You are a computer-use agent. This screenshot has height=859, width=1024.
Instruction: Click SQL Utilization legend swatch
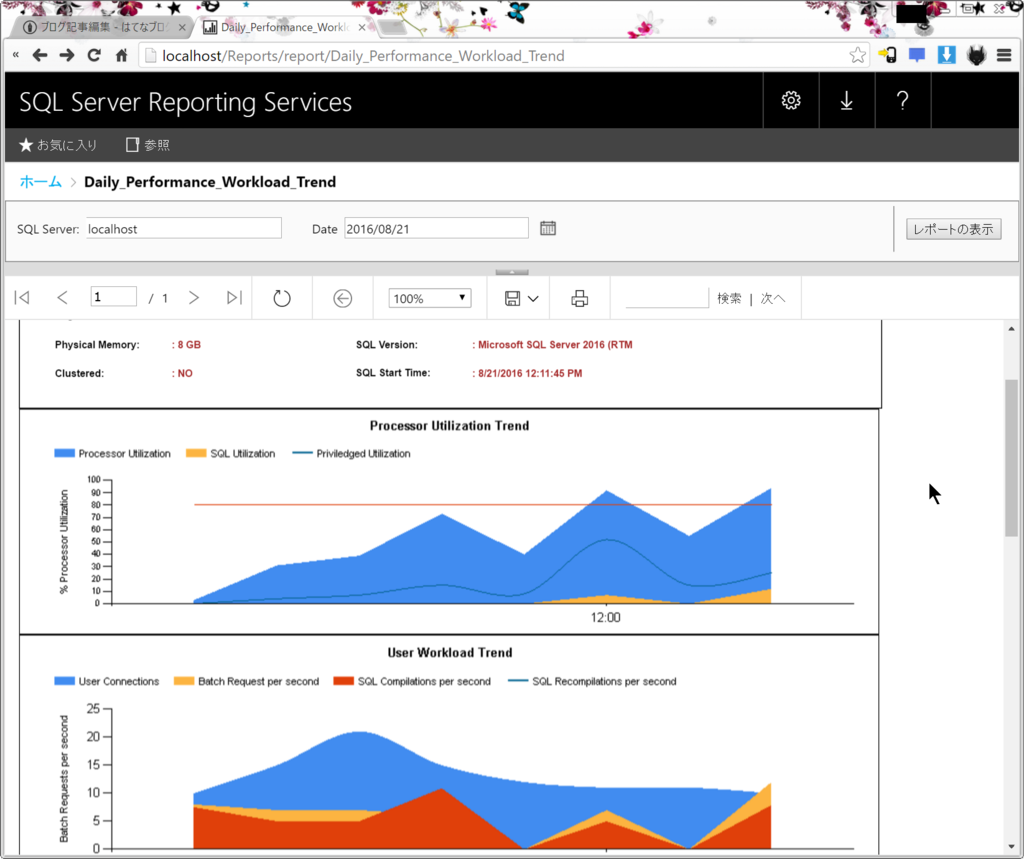[x=196, y=453]
